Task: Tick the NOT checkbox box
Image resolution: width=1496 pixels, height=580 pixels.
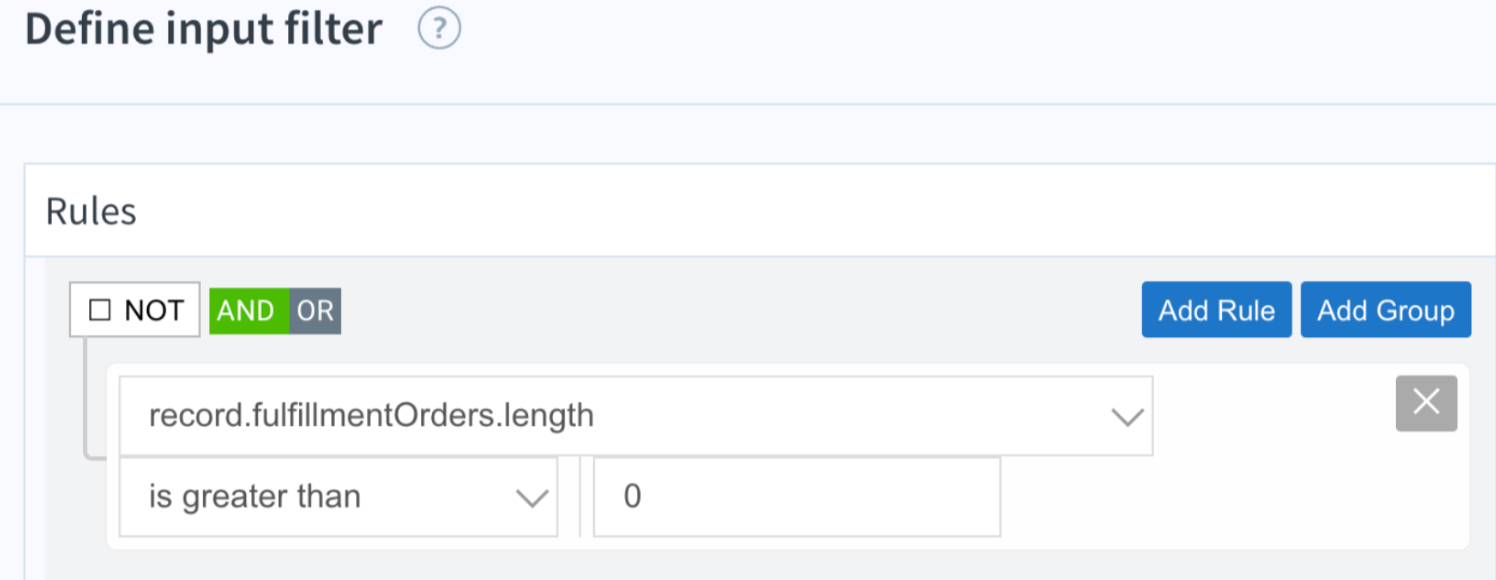Action: pyautogui.click(x=99, y=311)
